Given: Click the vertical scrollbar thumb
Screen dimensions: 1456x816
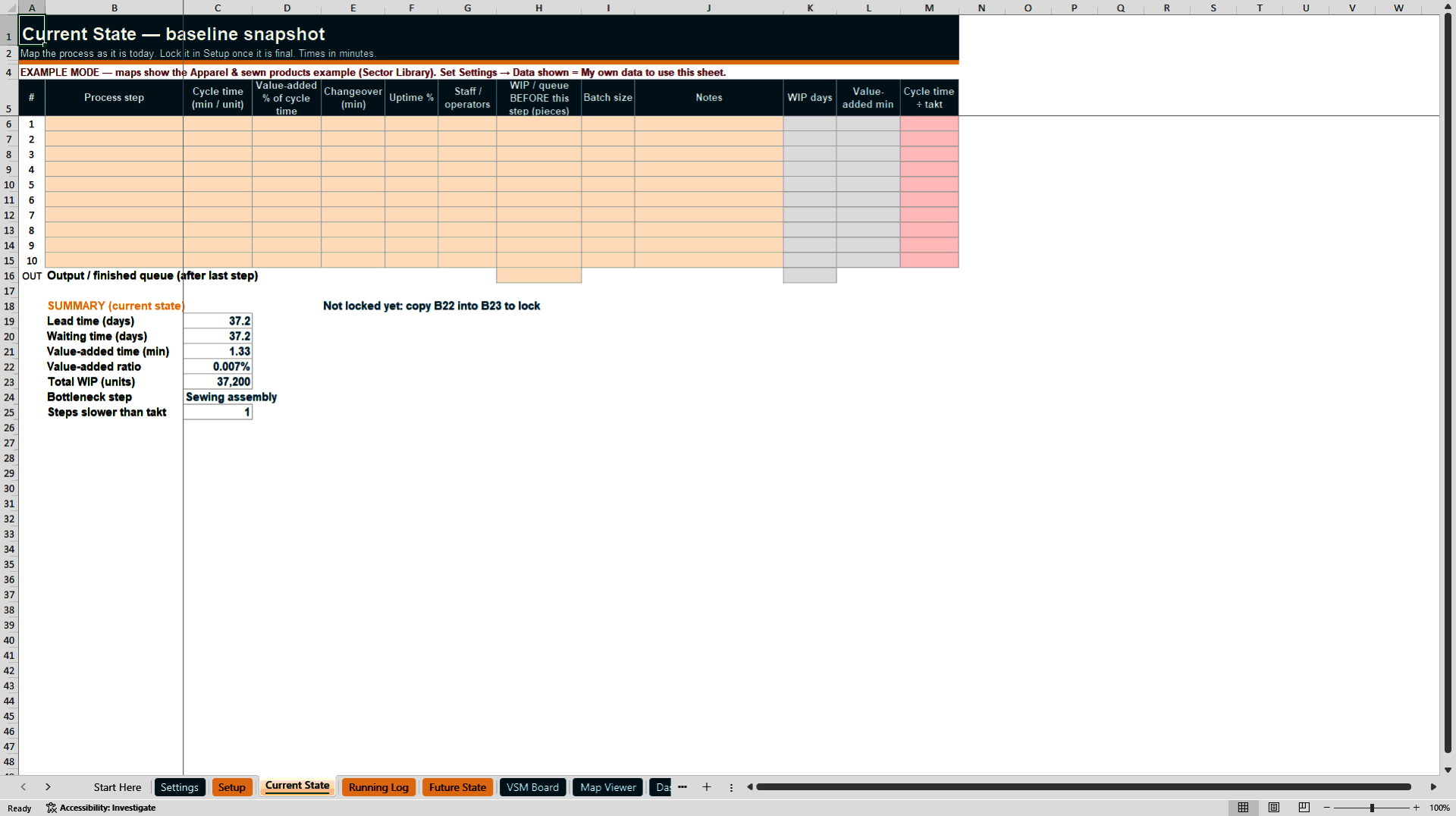Looking at the screenshot, I should point(1448,383).
